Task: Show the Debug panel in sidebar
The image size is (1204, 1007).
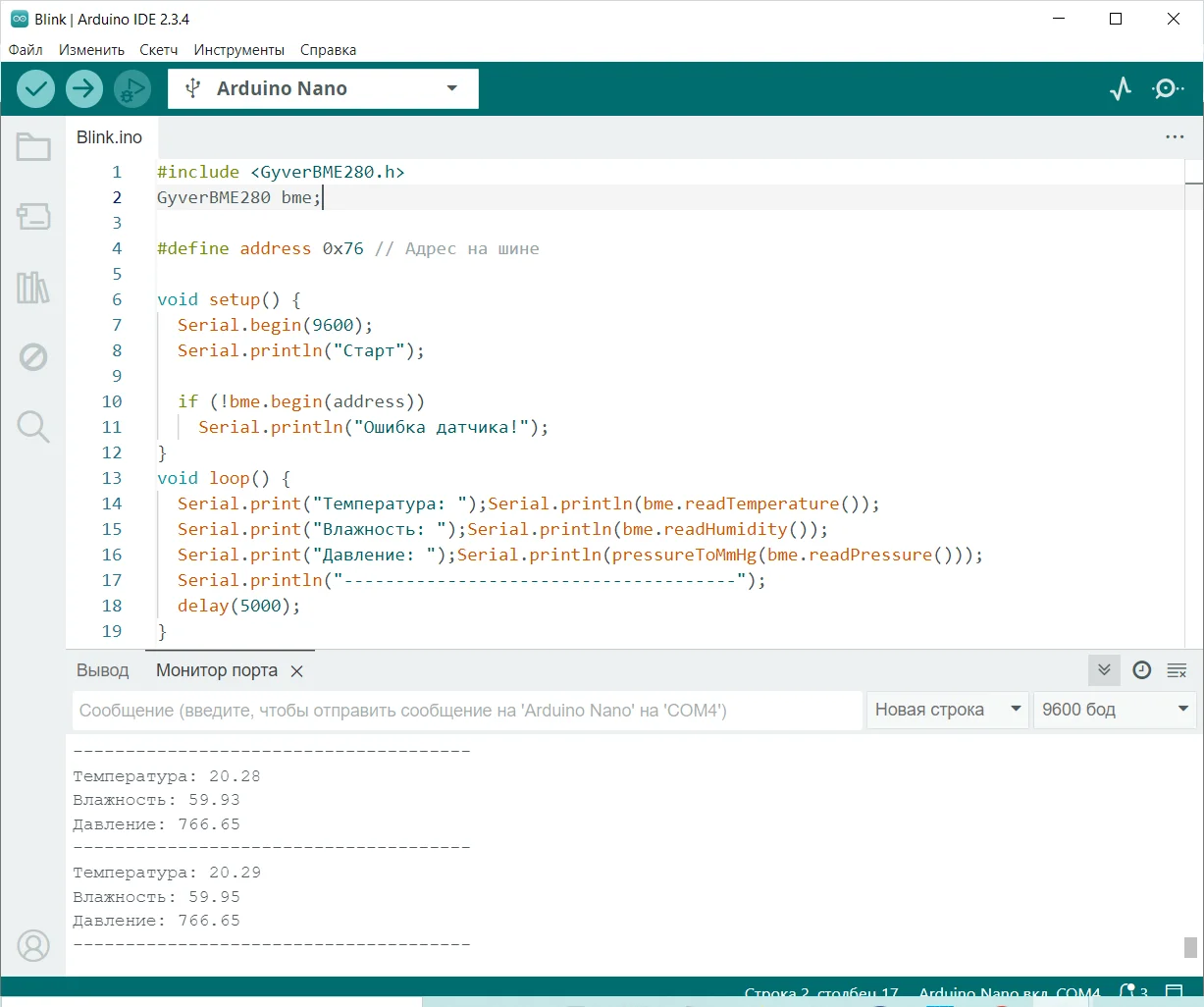Action: tap(33, 357)
